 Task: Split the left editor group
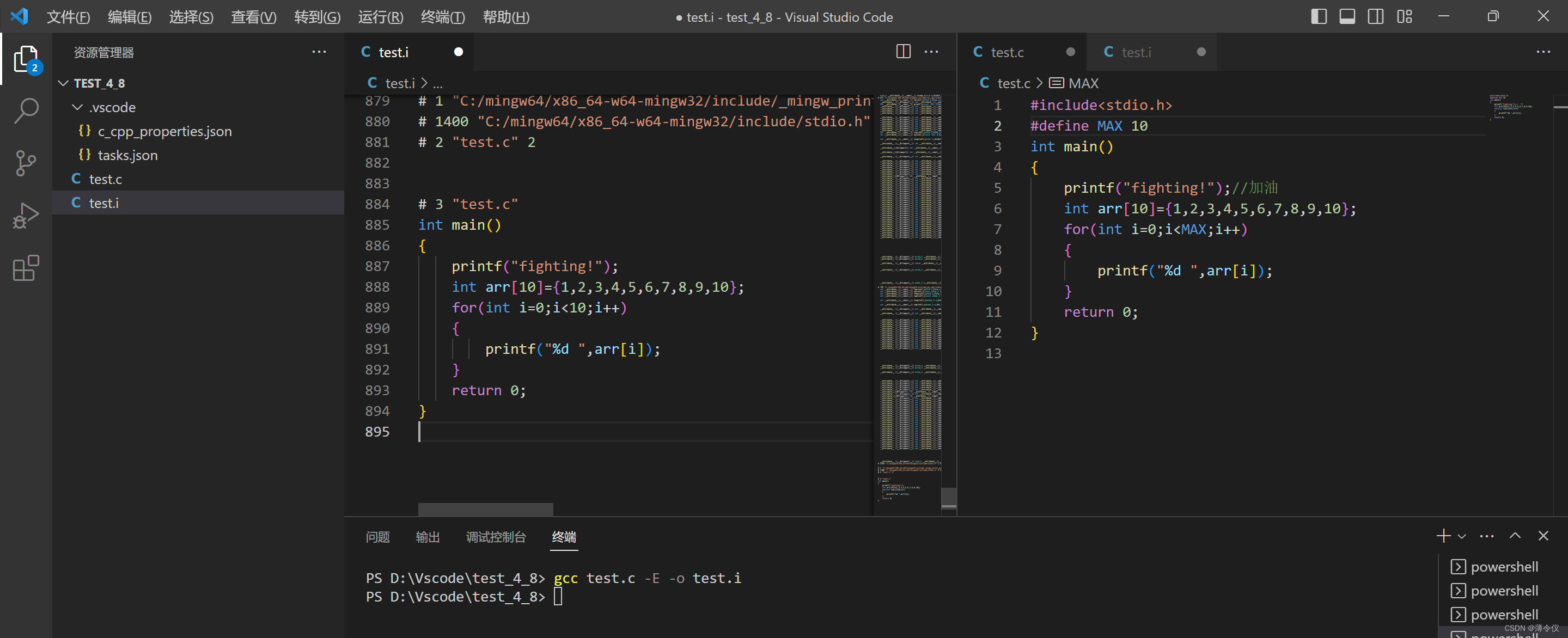[x=904, y=52]
